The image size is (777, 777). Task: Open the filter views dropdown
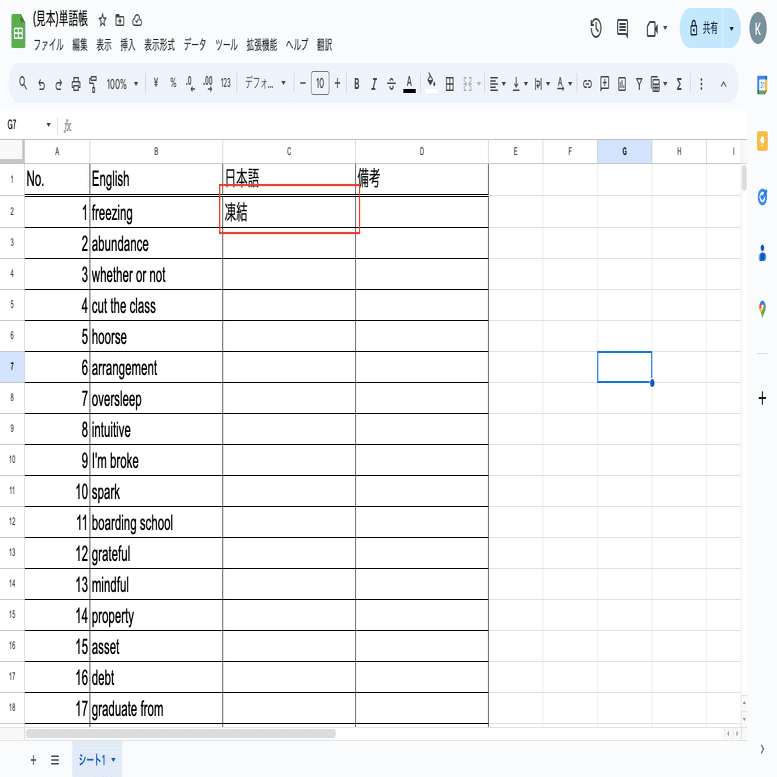coord(659,84)
